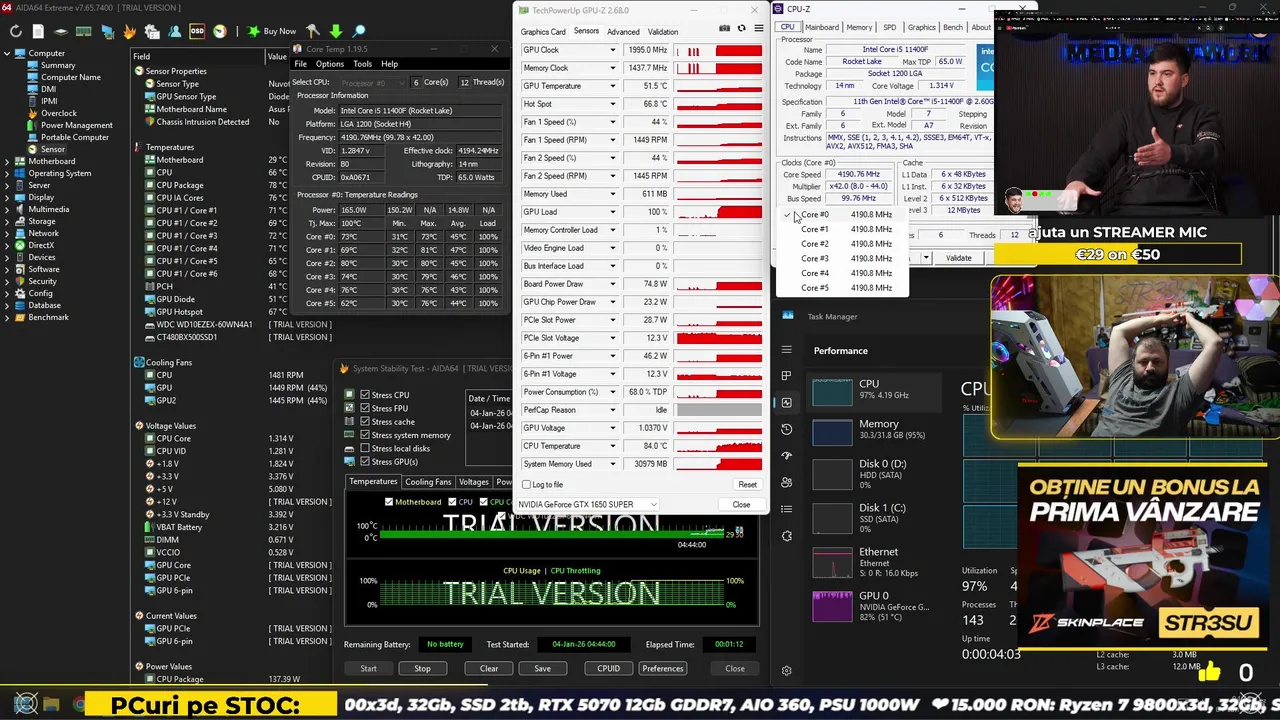
Task: Click AIDA64 magnifier search toolbar icon
Action: coord(359,31)
